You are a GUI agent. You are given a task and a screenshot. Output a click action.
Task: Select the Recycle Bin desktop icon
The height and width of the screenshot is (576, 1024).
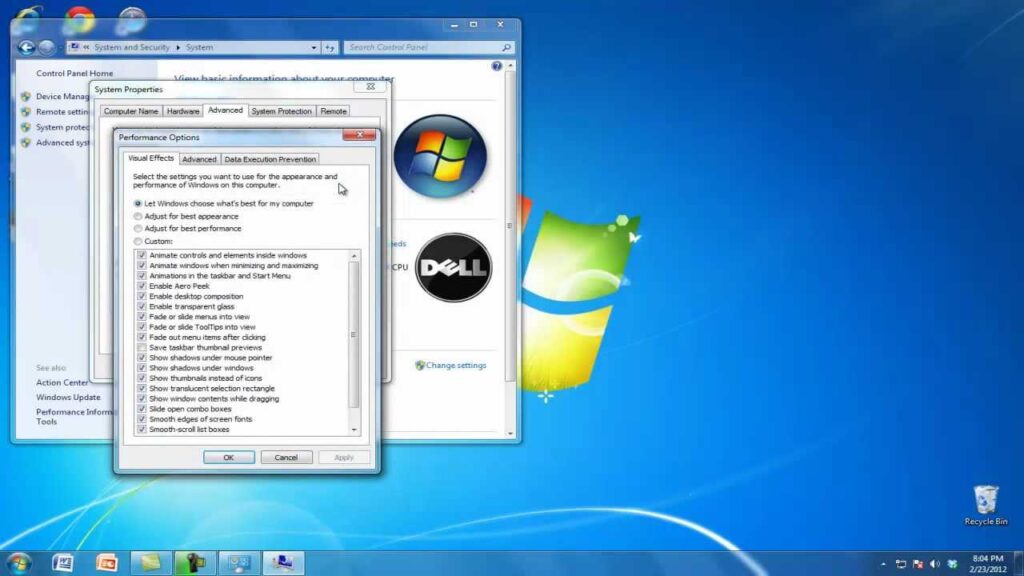tap(985, 505)
